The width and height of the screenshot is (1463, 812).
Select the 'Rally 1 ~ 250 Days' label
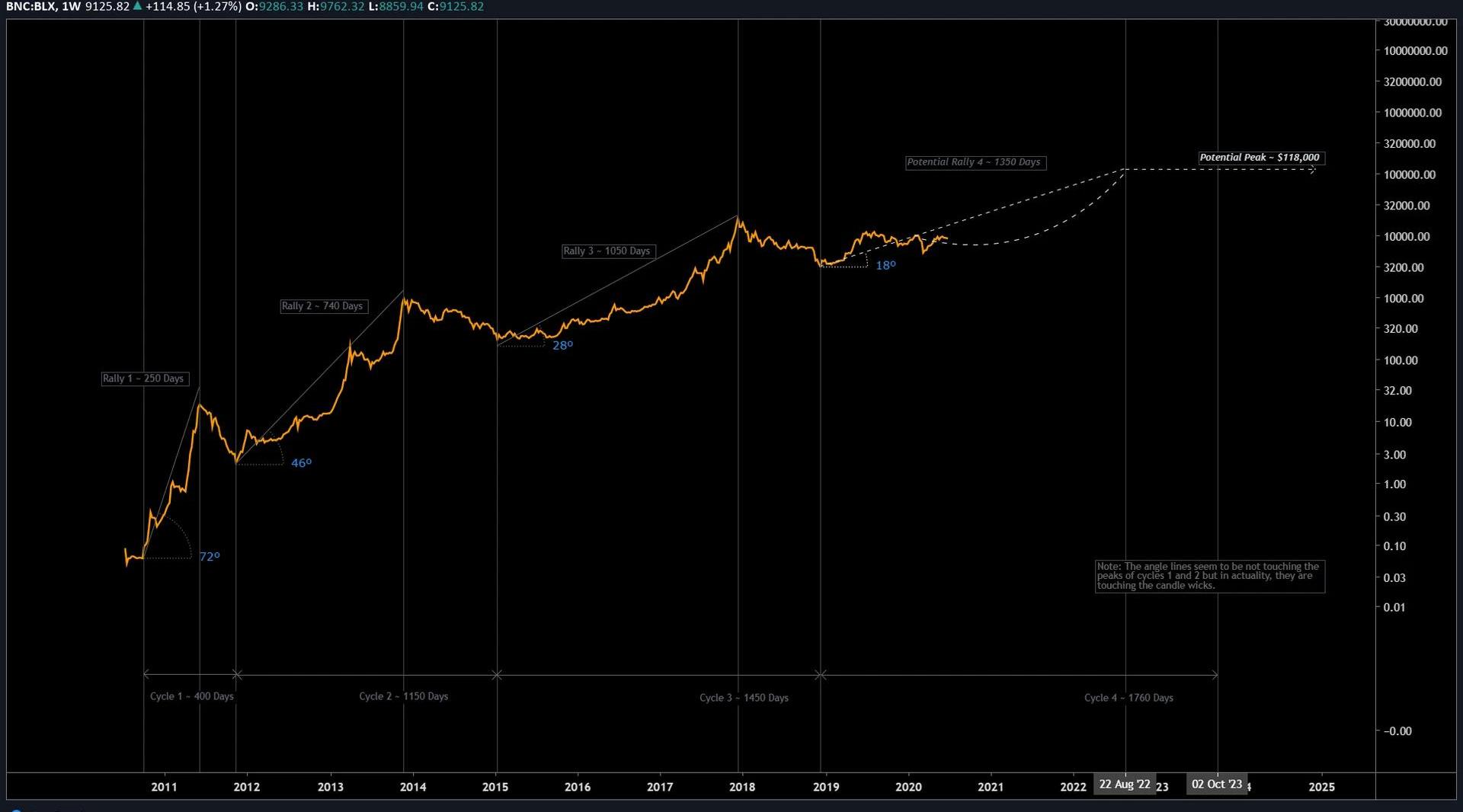pyautogui.click(x=144, y=379)
